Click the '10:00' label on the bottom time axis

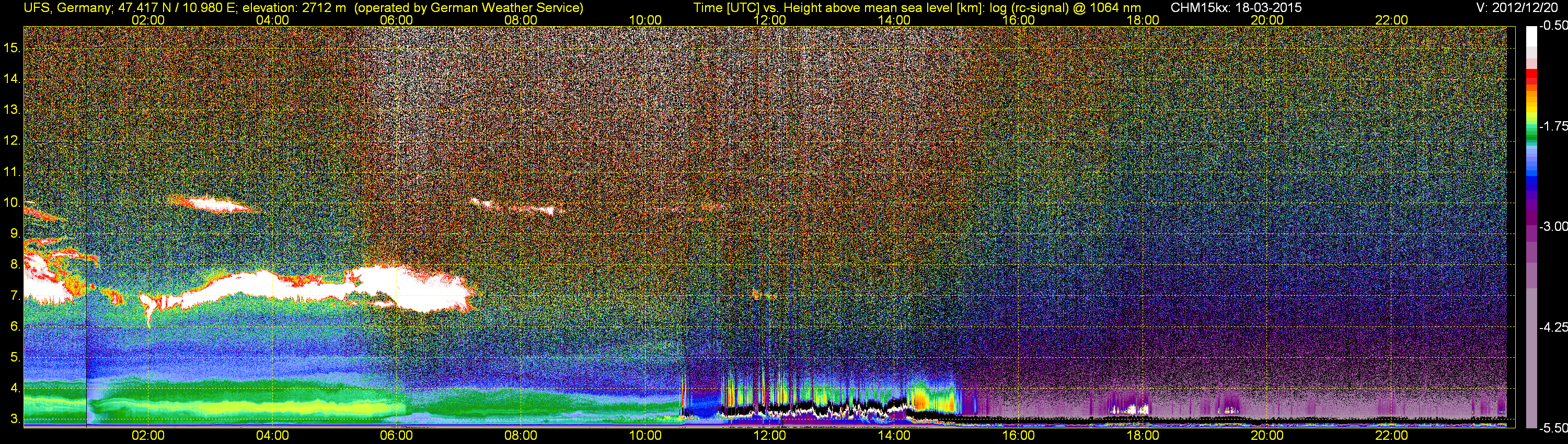pyautogui.click(x=645, y=436)
